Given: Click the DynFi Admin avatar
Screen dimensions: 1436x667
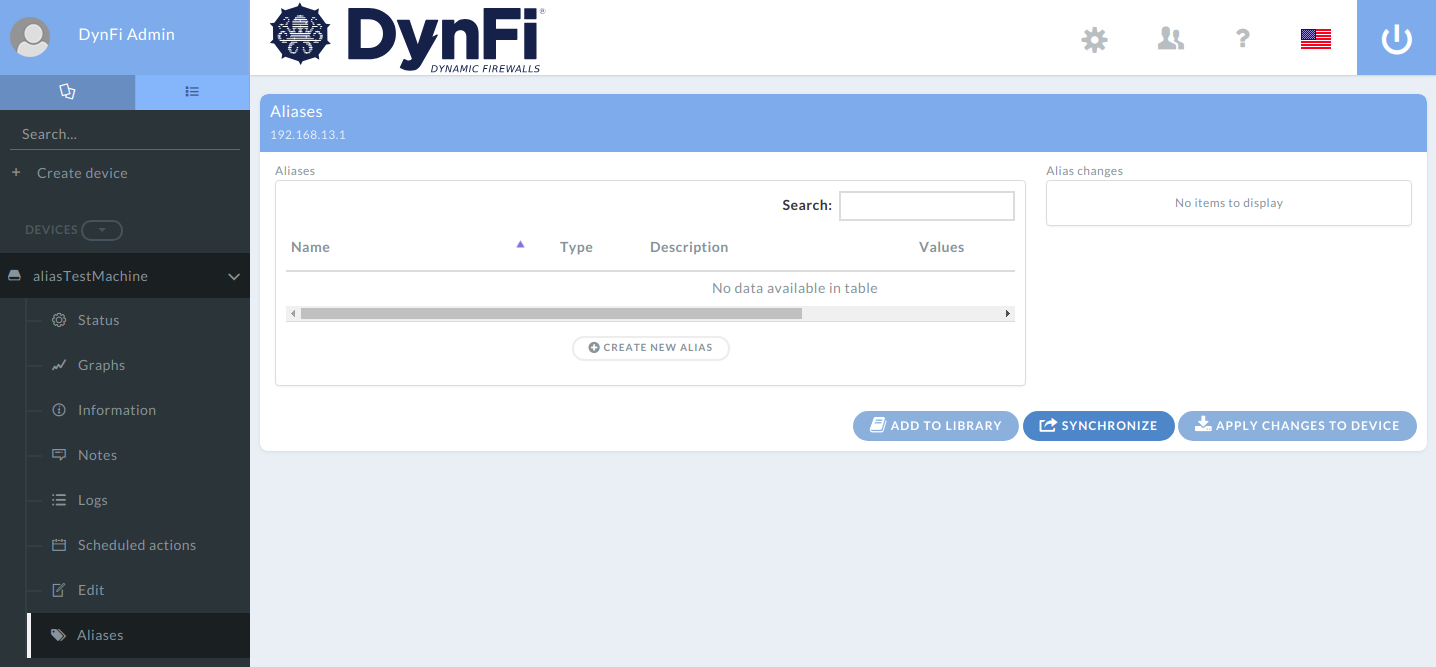Looking at the screenshot, I should point(31,37).
